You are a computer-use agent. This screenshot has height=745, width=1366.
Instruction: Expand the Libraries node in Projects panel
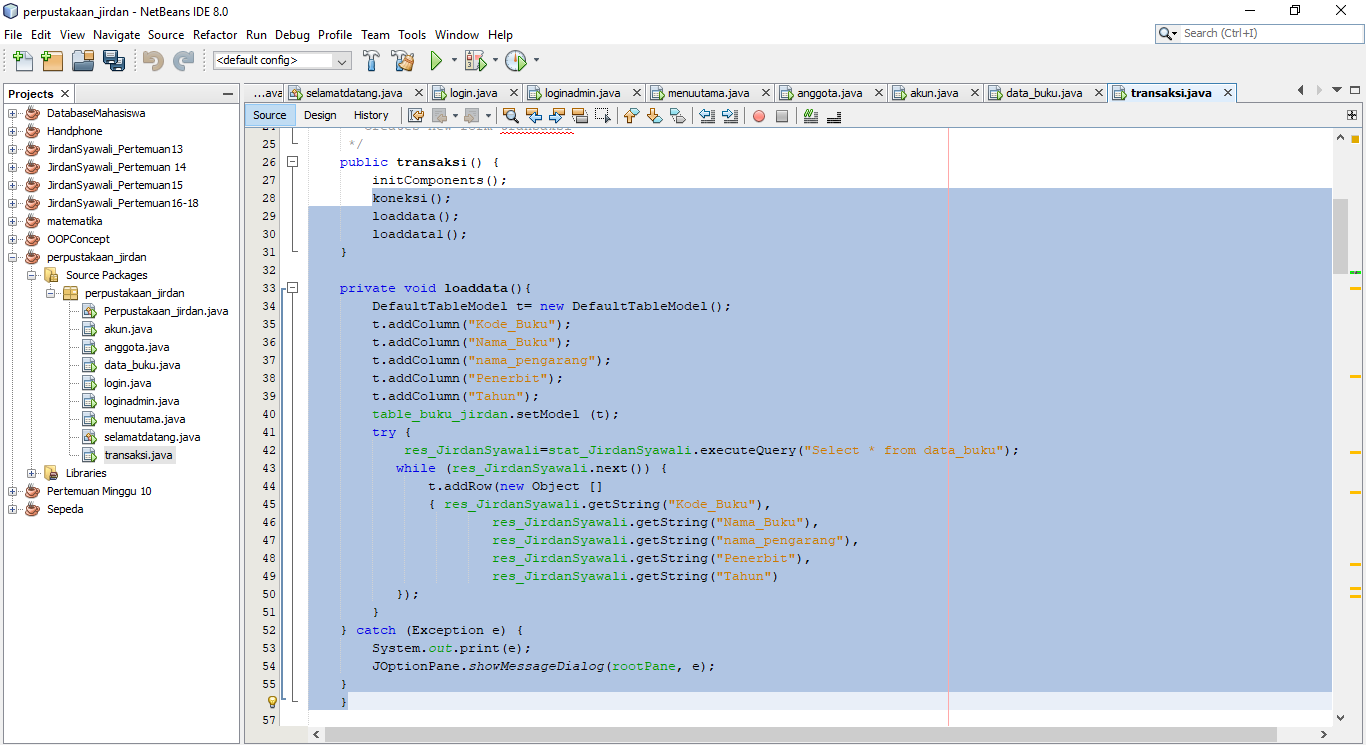[x=32, y=472]
